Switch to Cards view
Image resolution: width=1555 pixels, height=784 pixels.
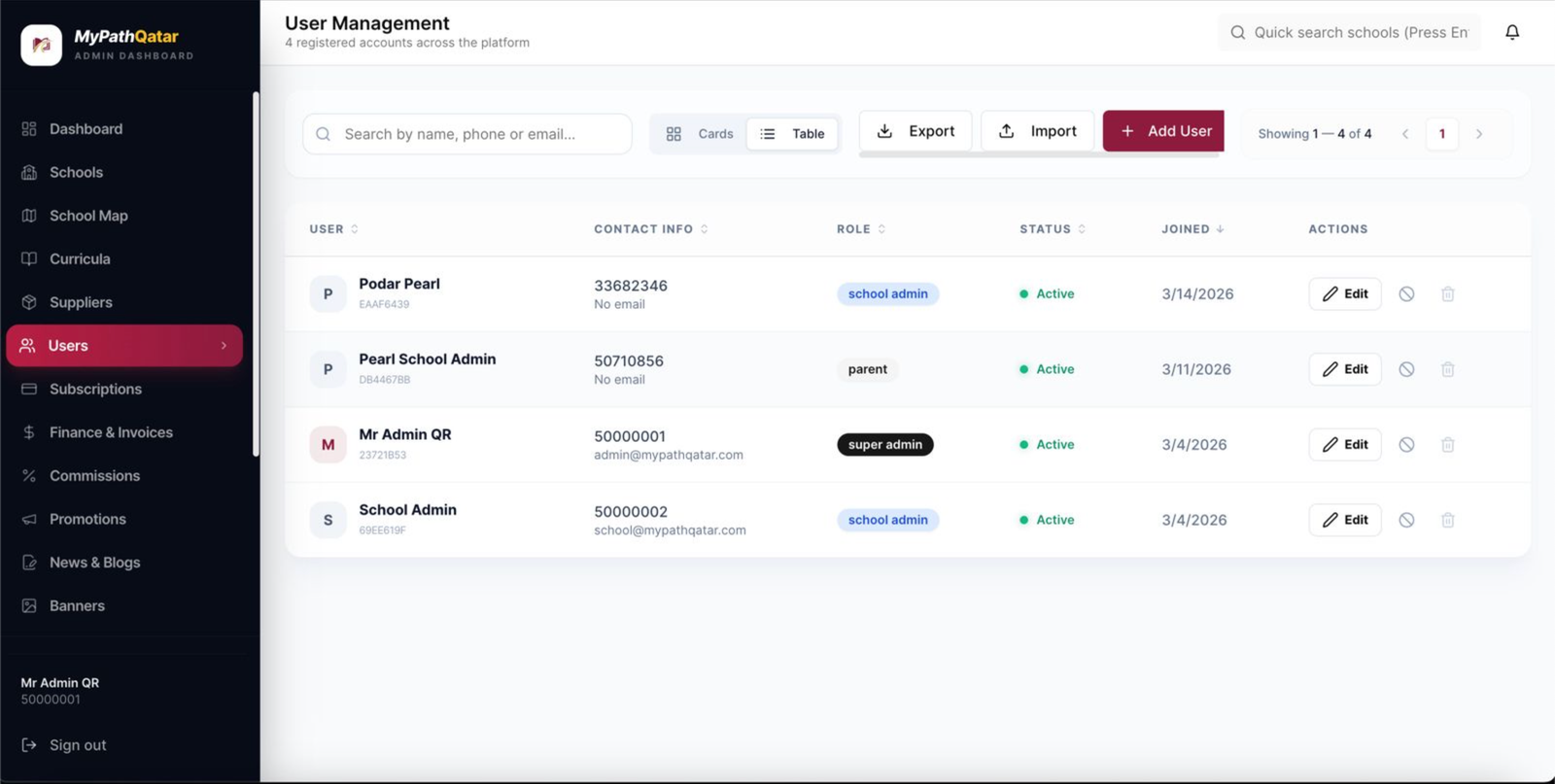click(700, 134)
